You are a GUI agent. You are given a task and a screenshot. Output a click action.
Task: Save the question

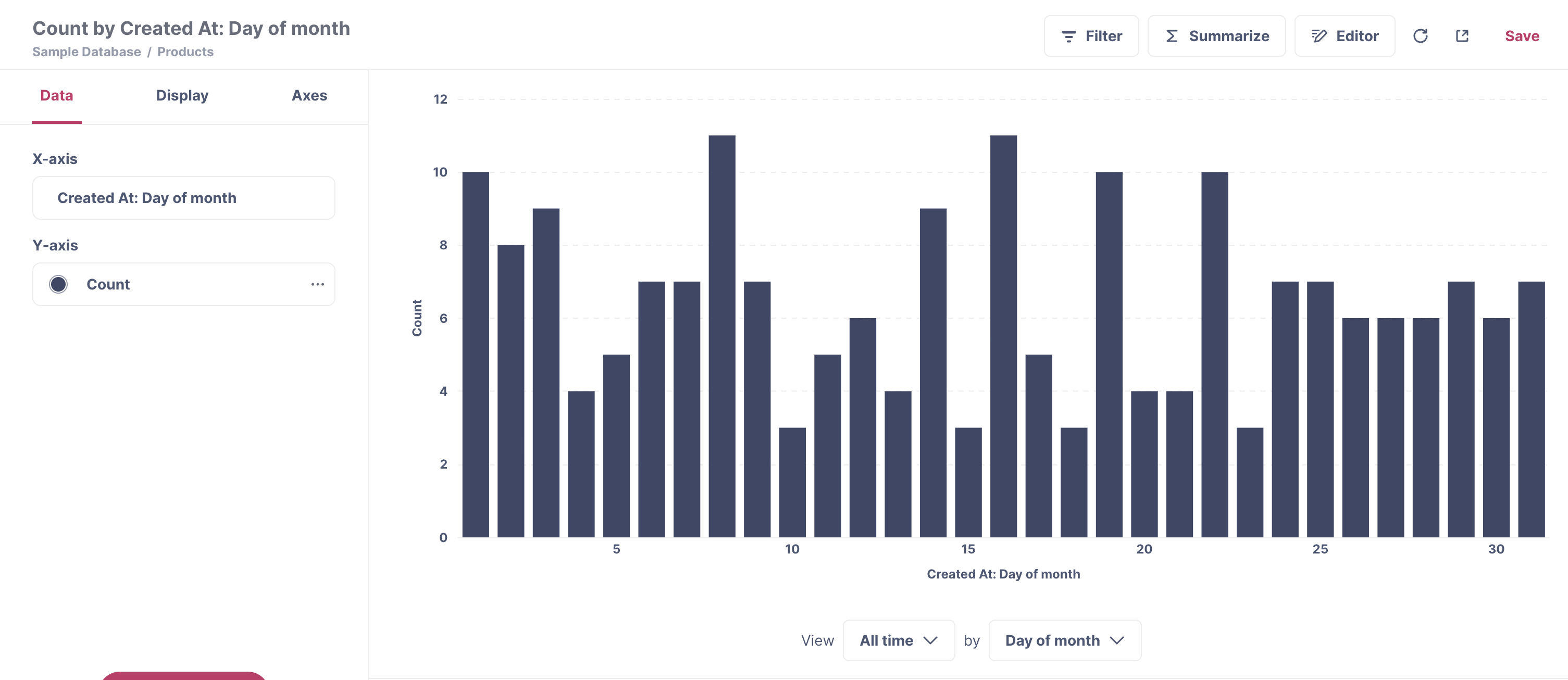coord(1521,36)
